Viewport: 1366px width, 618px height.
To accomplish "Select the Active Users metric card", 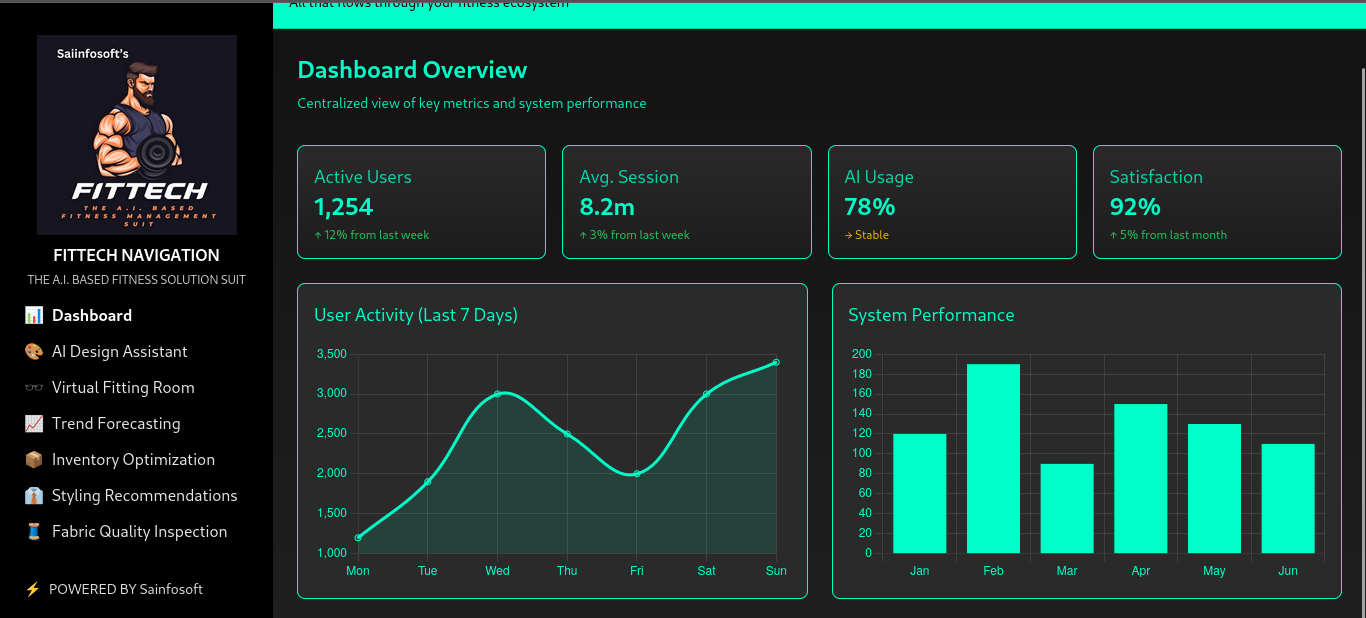I will coord(421,202).
